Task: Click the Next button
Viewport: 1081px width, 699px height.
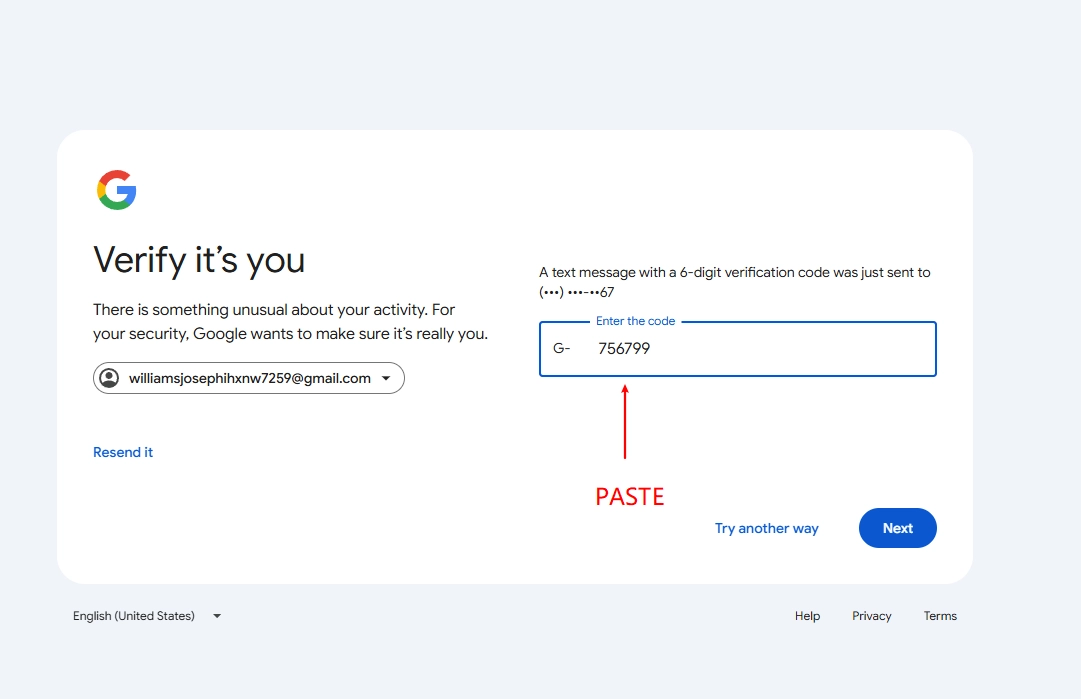Action: (x=898, y=528)
